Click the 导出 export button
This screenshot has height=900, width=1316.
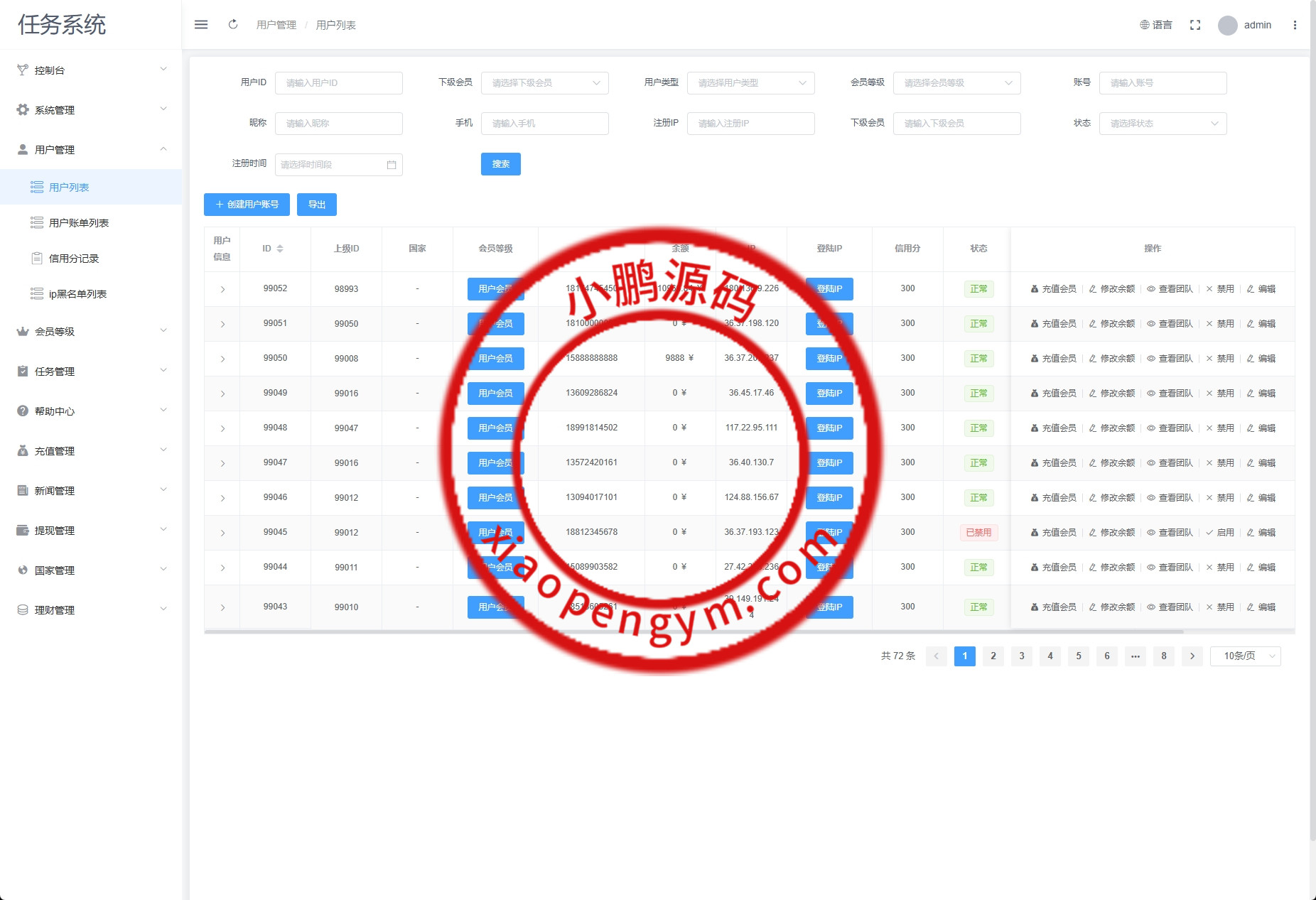tap(317, 205)
